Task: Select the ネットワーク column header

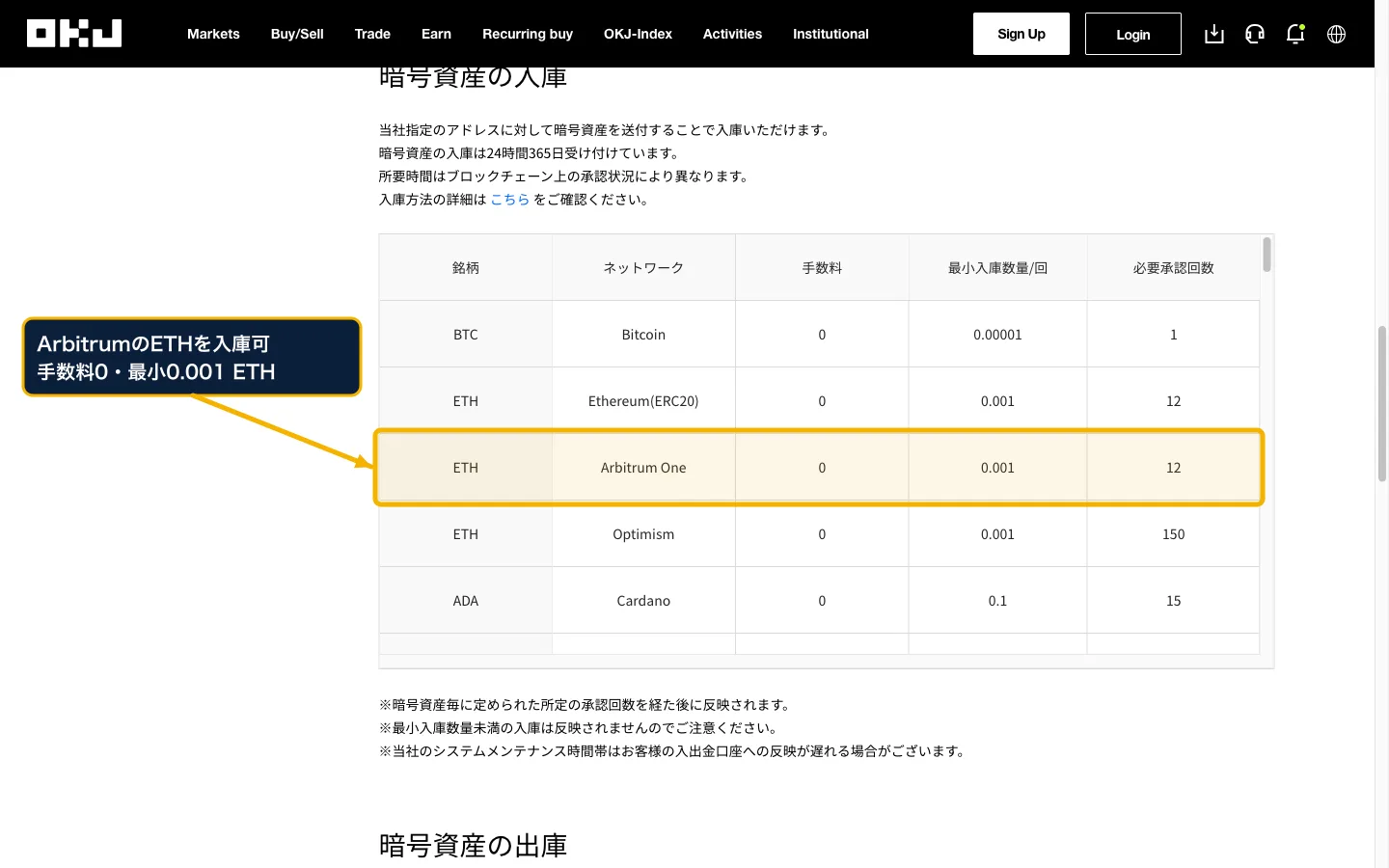Action: click(643, 268)
